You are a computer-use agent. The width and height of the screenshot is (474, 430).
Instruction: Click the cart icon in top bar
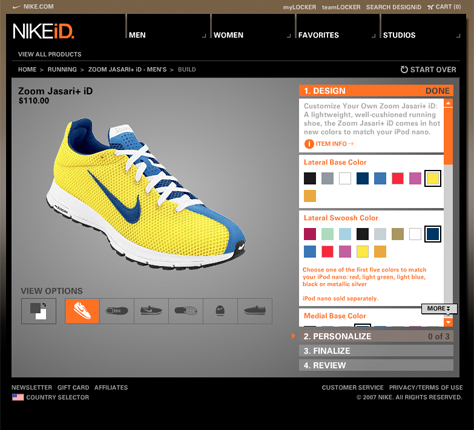431,7
